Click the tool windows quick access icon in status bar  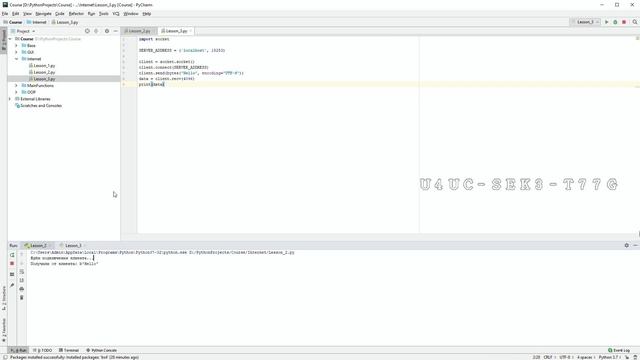click(4, 357)
